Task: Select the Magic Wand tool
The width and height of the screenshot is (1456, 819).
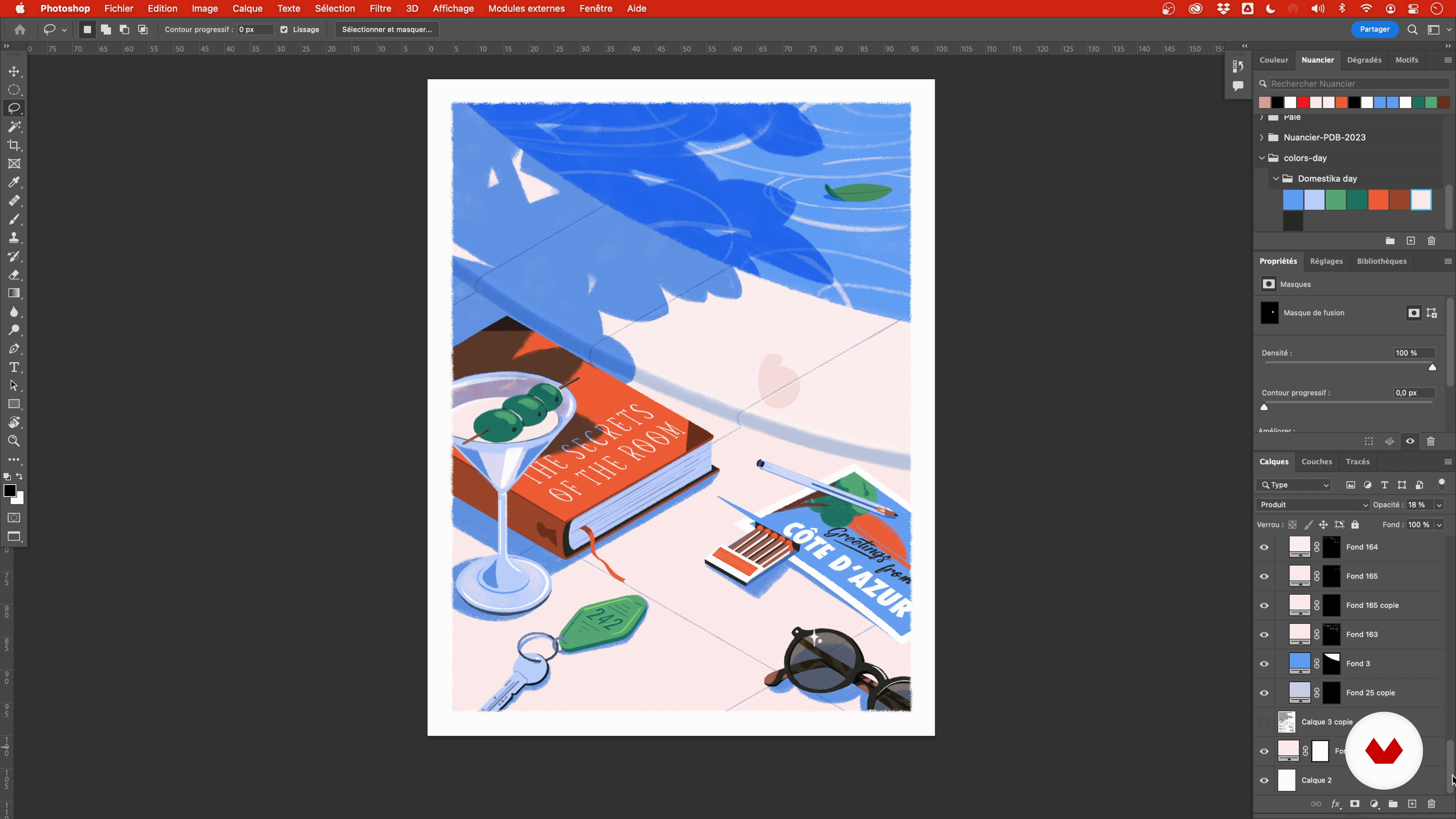Action: (14, 127)
